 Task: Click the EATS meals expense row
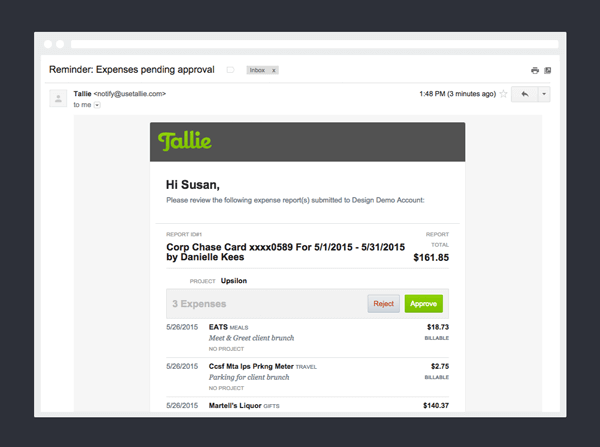307,338
